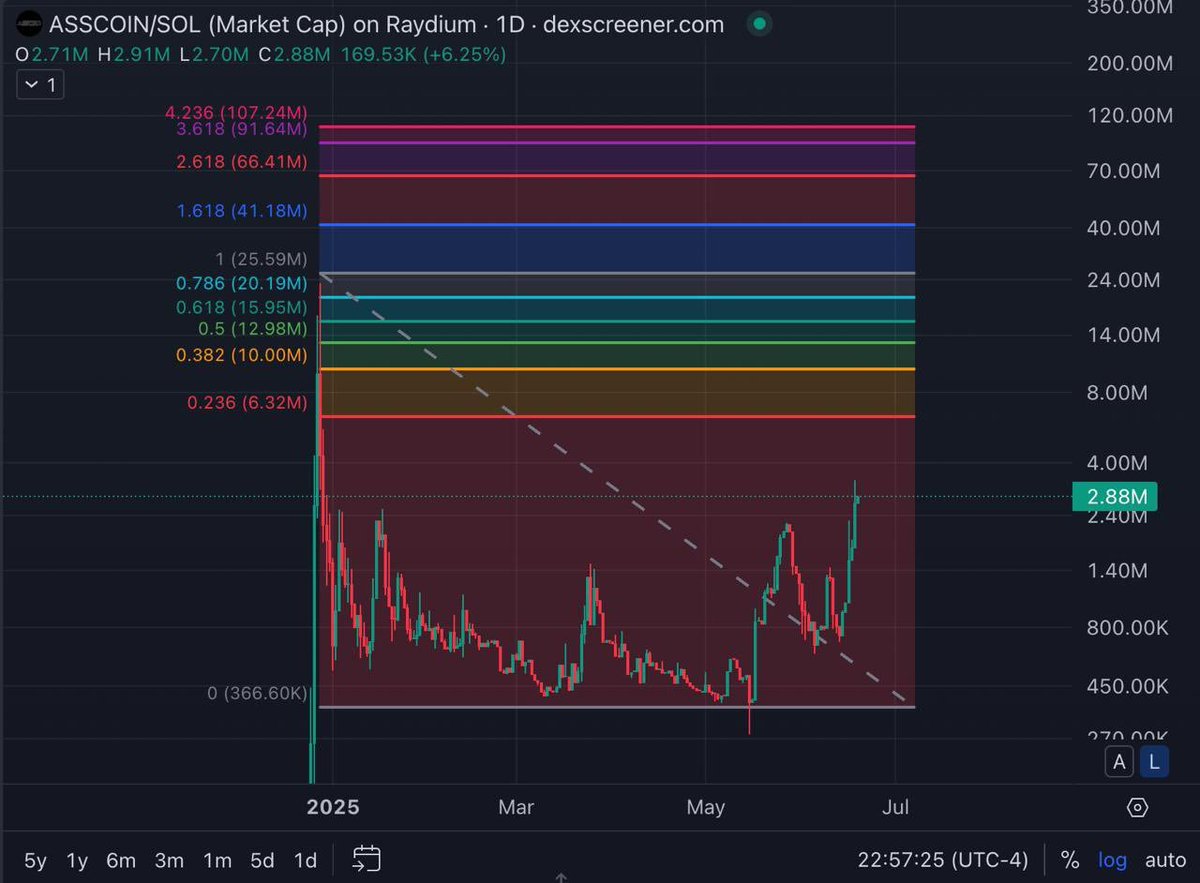Select the 1d time range
This screenshot has height=883, width=1200.
tap(305, 860)
